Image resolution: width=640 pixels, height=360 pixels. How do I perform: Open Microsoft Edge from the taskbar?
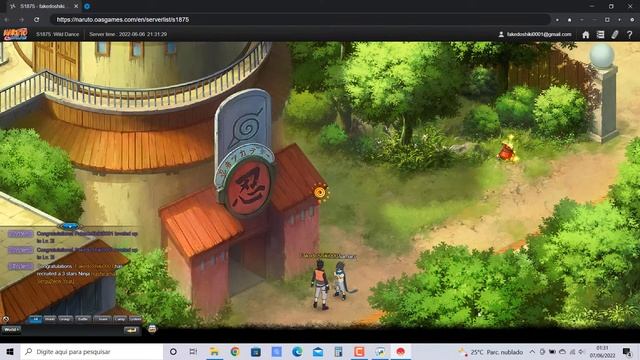297,351
